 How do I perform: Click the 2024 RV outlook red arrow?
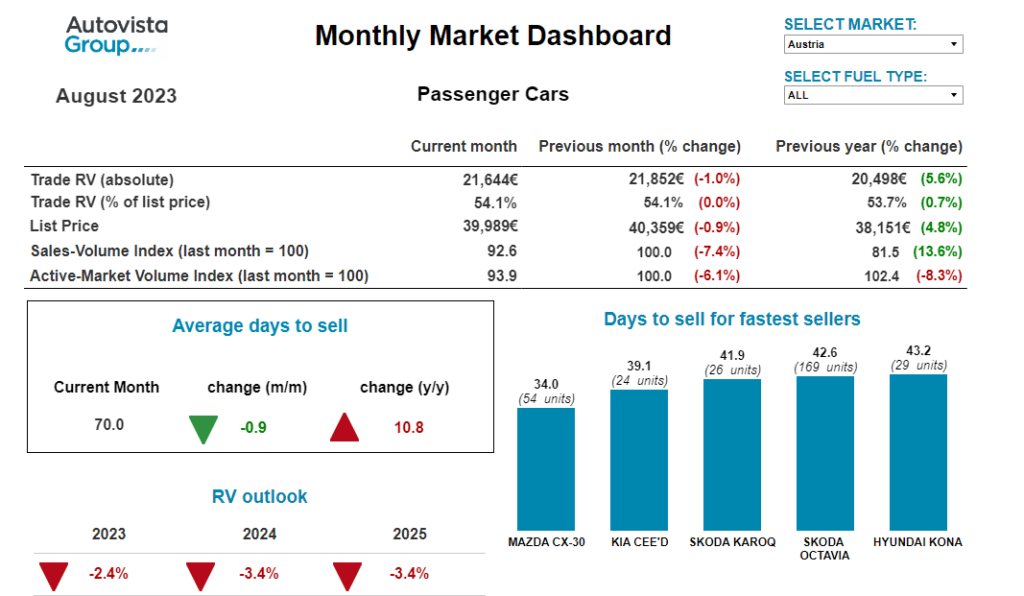201,575
